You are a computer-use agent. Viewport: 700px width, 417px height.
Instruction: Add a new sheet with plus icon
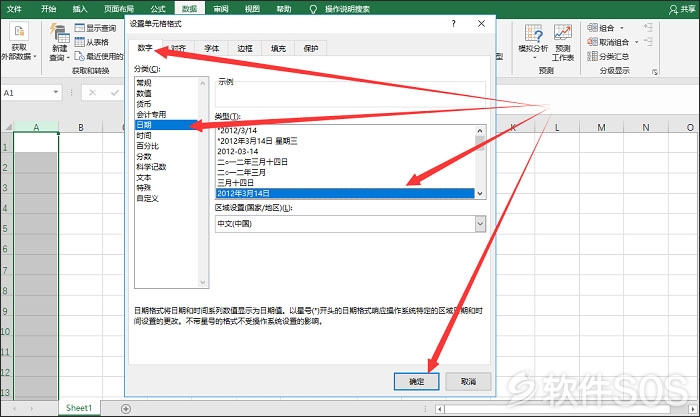(x=126, y=409)
